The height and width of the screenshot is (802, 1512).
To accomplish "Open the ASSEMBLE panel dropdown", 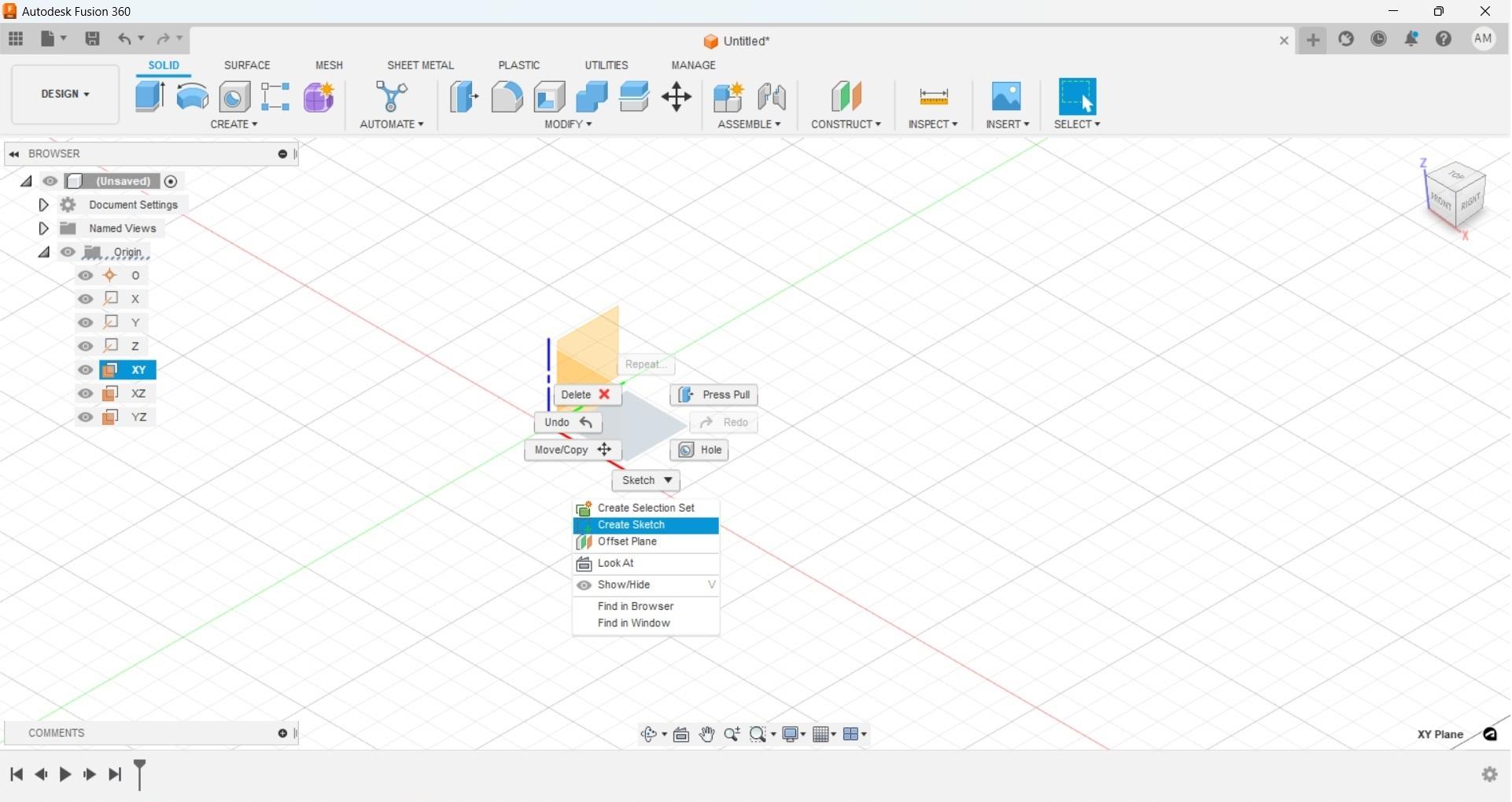I will (x=750, y=124).
